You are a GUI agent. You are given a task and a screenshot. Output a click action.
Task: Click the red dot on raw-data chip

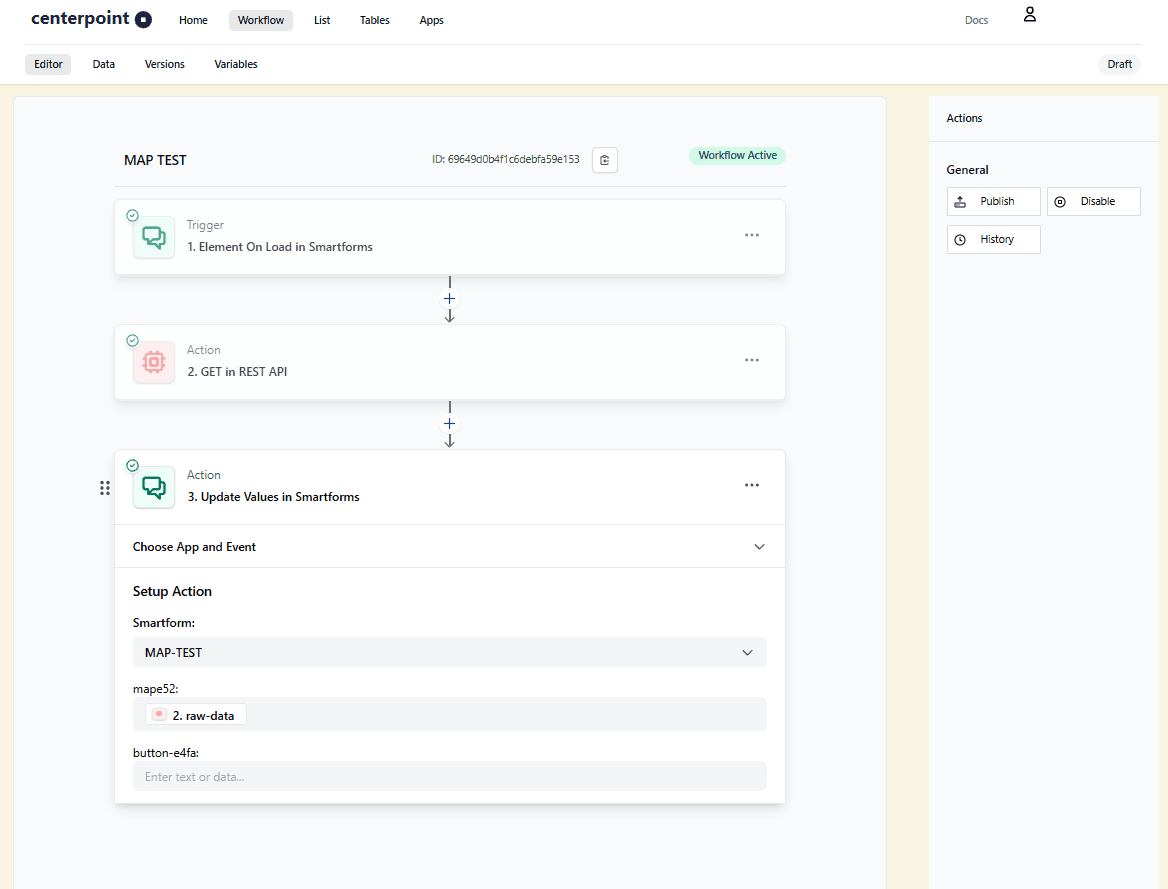click(x=159, y=715)
